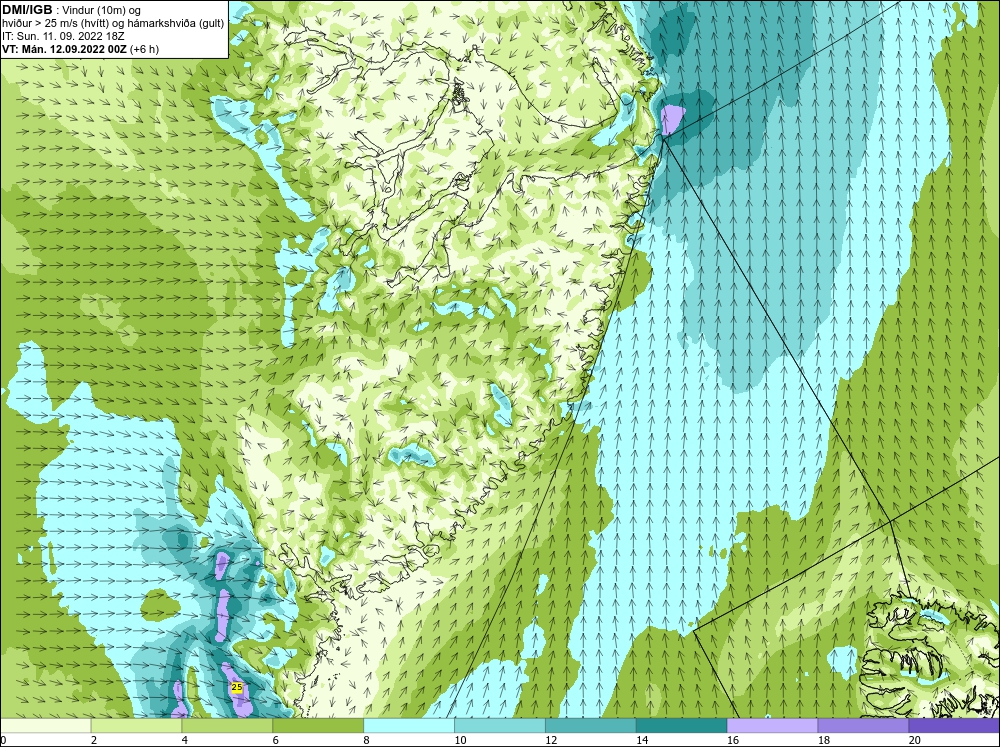Click the legend tick label 4
This screenshot has height=747, width=1000.
pyautogui.click(x=184, y=740)
